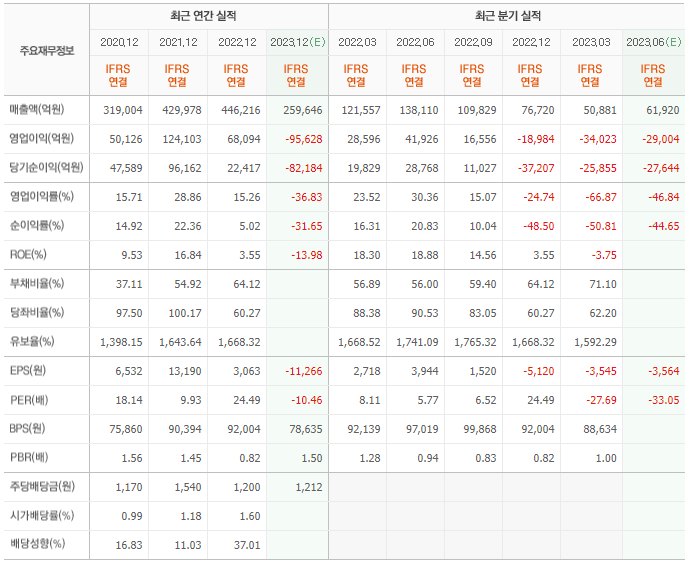
Task: Select the reserve ratio value 1,765.32
Action: [475, 342]
